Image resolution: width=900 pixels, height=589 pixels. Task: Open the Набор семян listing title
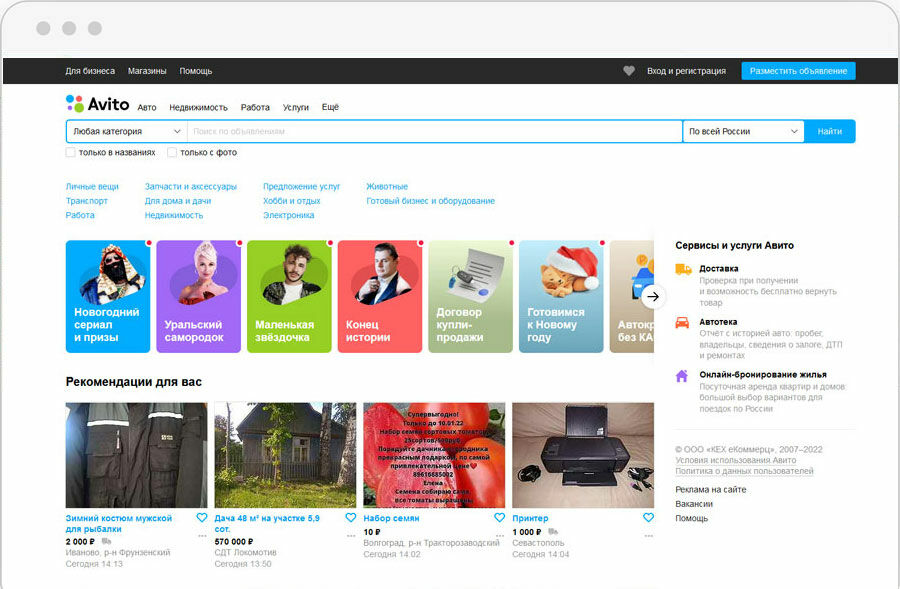pos(391,518)
